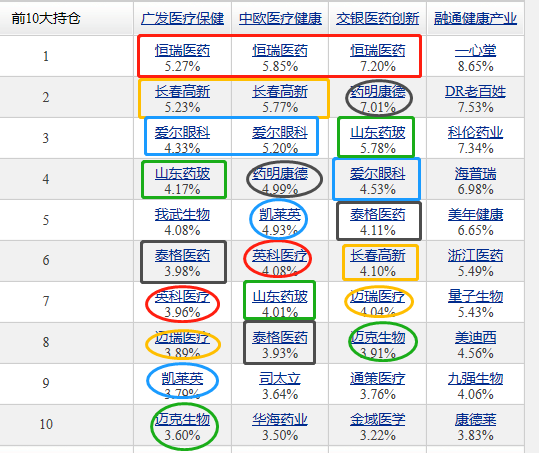Viewport: 539px width, 453px height.
Task: Click 迈瑞医疗 with 3.89% holding
Action: click(x=183, y=338)
